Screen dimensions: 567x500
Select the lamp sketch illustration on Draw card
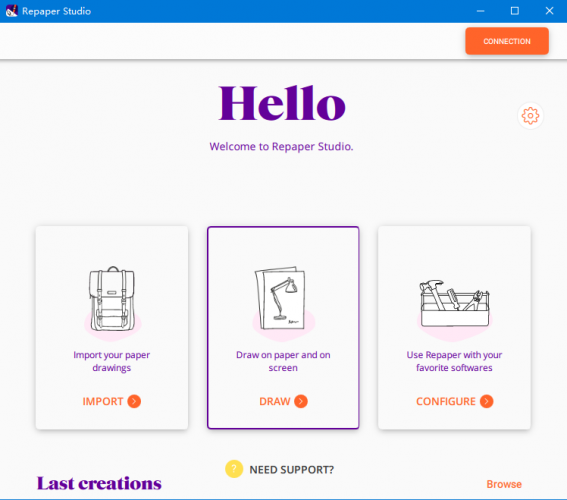tap(283, 303)
